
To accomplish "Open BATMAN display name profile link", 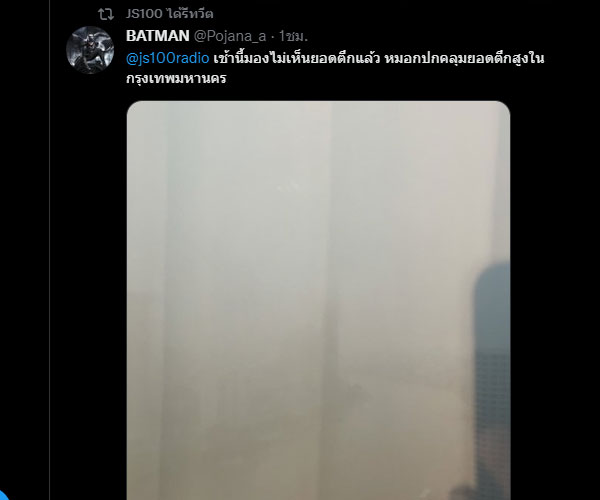I will pyautogui.click(x=158, y=36).
